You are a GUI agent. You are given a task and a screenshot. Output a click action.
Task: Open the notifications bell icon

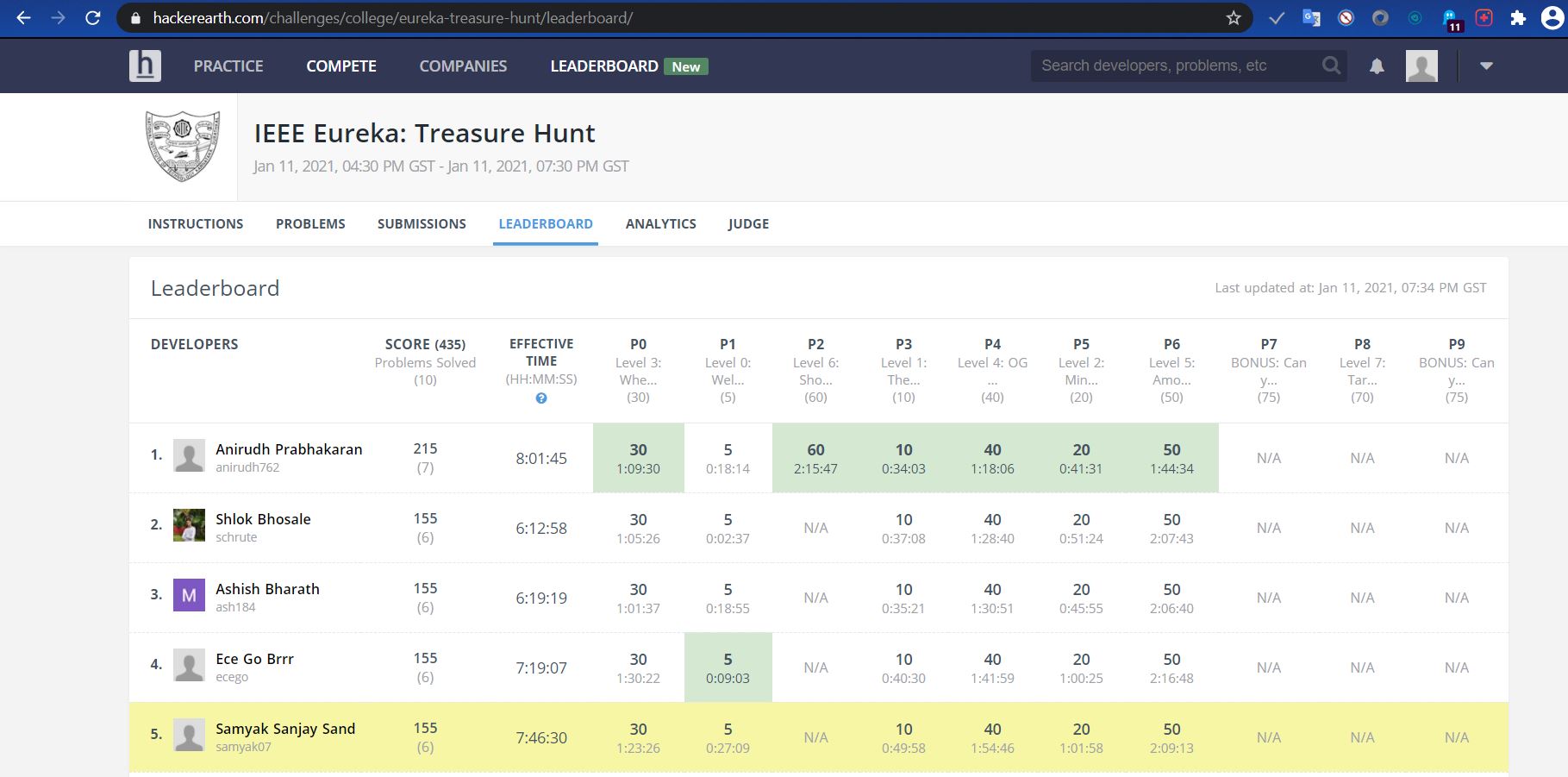1377,66
